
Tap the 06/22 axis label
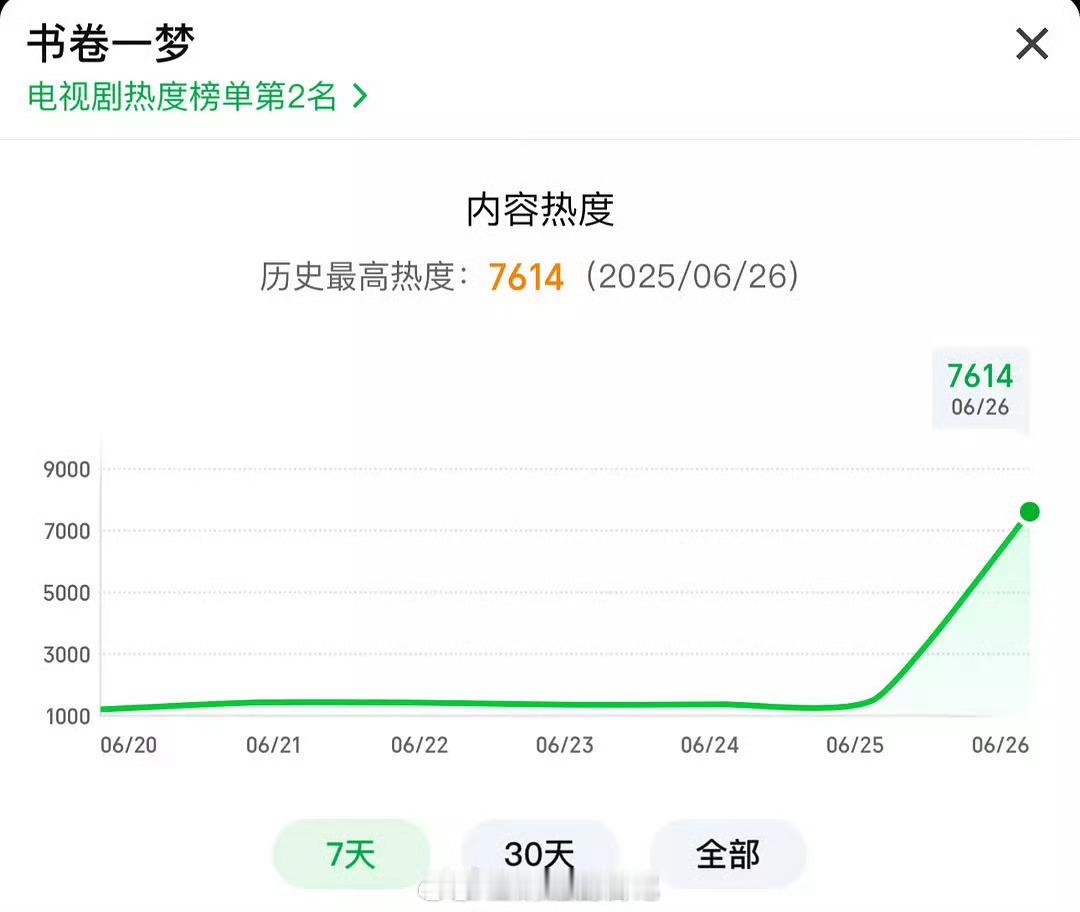[419, 745]
